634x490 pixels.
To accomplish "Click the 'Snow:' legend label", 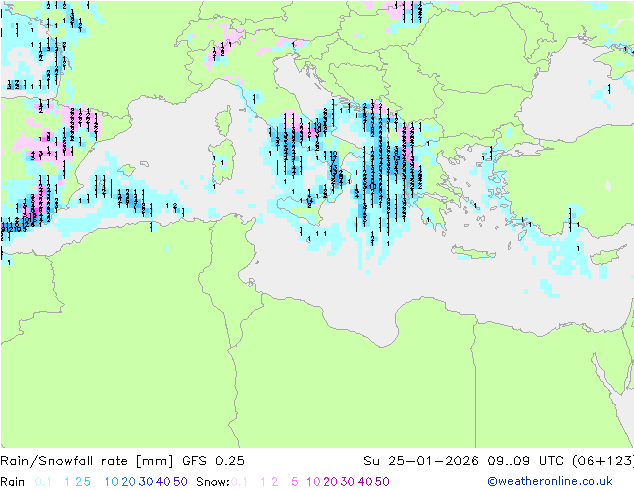I will (x=213, y=482).
